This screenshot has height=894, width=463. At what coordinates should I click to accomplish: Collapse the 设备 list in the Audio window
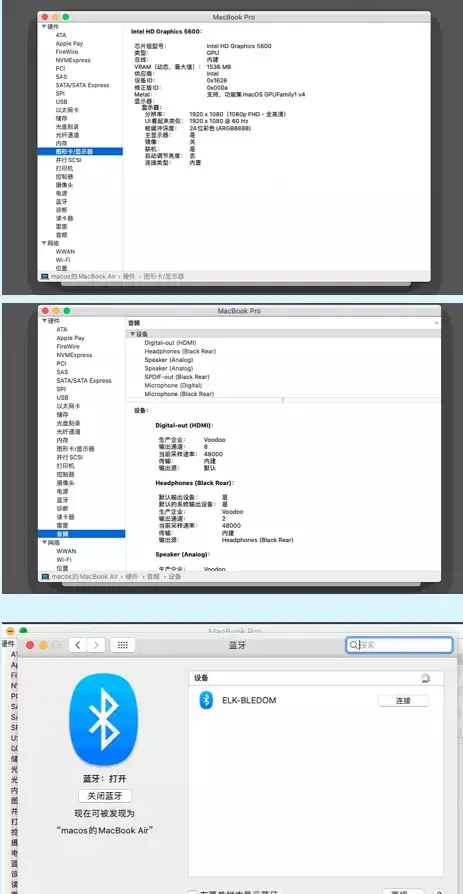132,334
